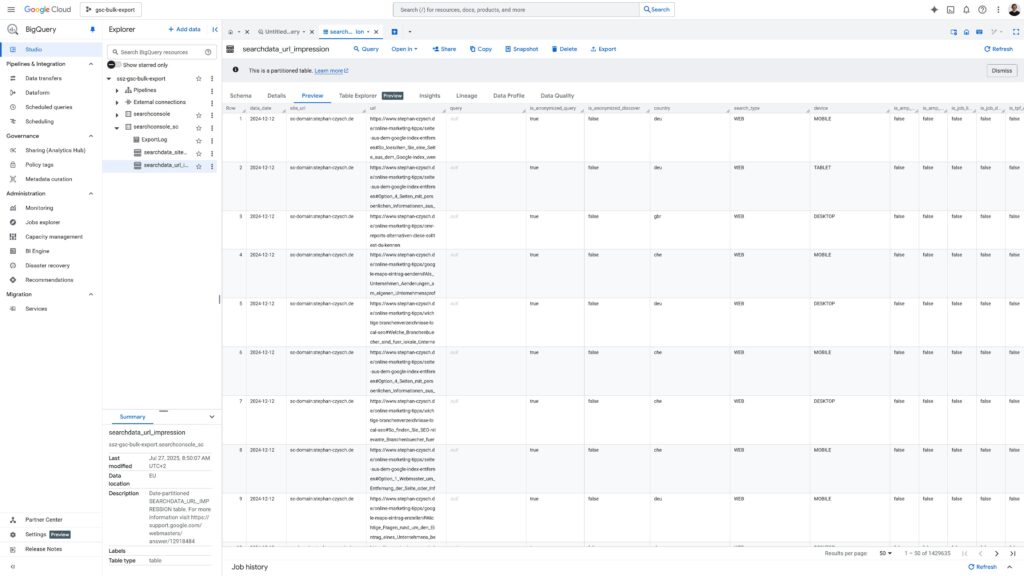Image resolution: width=1024 pixels, height=576 pixels.
Task: Dismiss the partitioned table notice
Action: click(1001, 71)
